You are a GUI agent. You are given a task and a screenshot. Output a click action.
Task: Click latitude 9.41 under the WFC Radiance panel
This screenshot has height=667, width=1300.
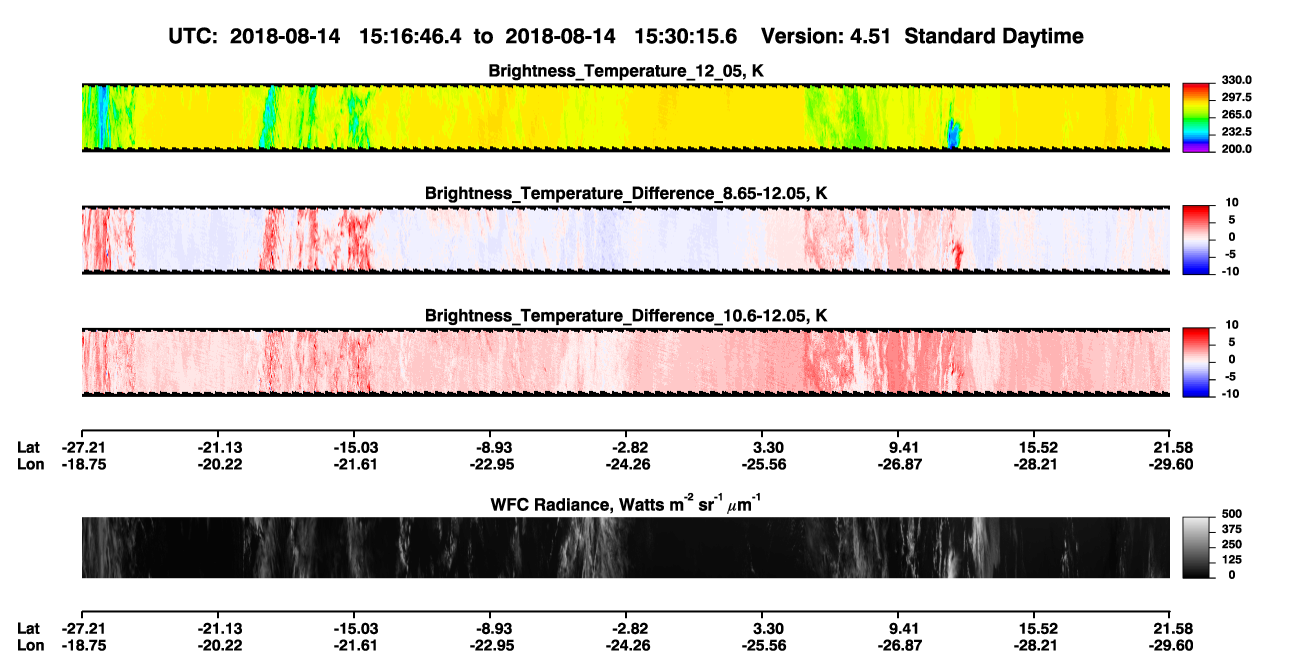pyautogui.click(x=903, y=628)
